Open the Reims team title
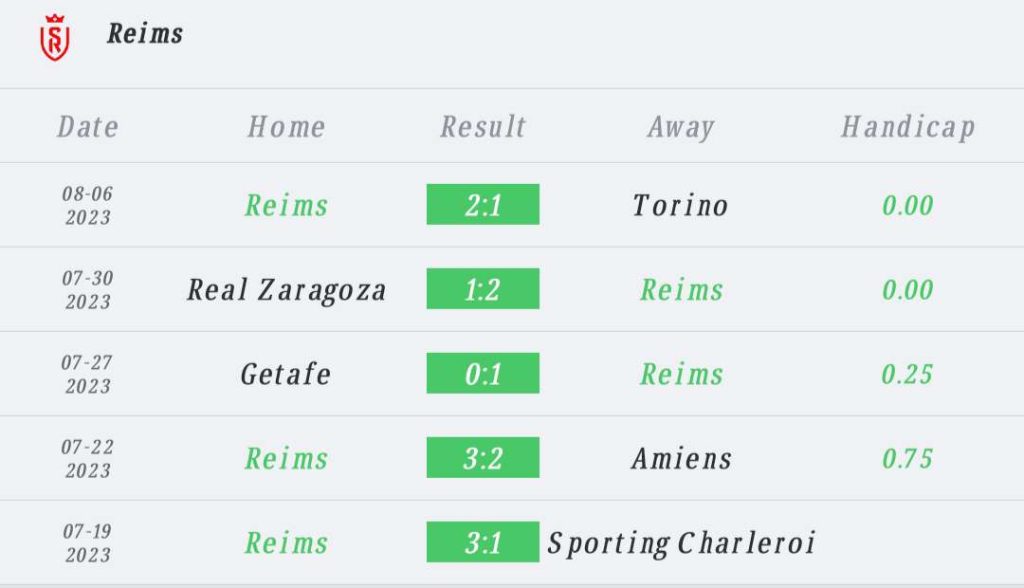Screen dimensions: 1024x588 tap(145, 33)
